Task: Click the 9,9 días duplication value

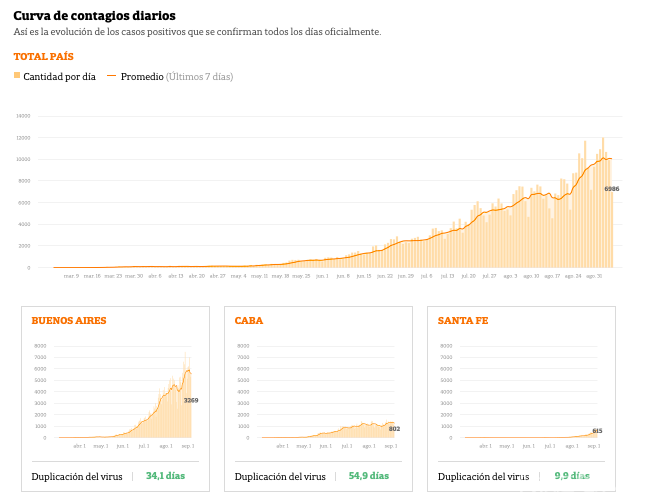Action: tap(571, 476)
